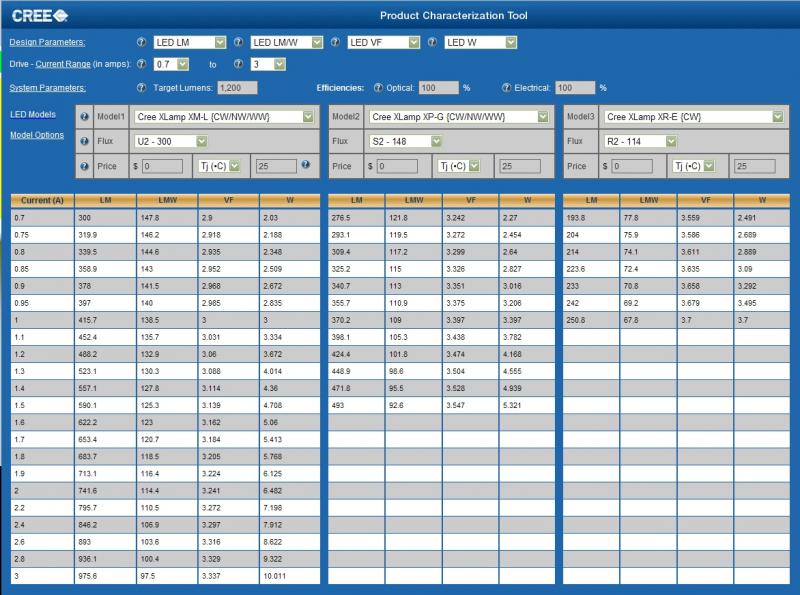
Task: Click help icon in Model1 Price row
Action: click(x=85, y=166)
